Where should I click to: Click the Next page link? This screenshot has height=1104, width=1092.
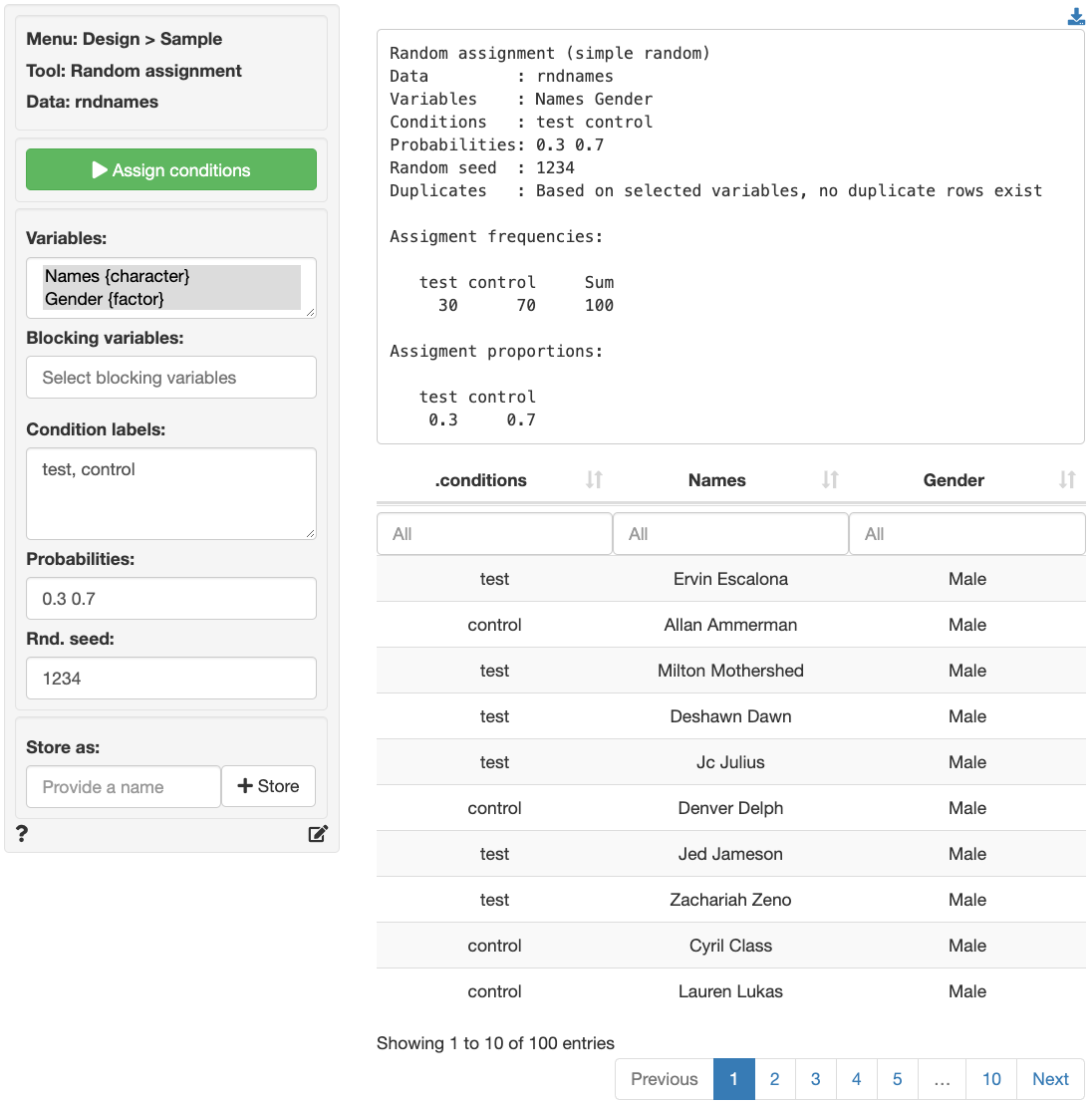[x=1050, y=1079]
